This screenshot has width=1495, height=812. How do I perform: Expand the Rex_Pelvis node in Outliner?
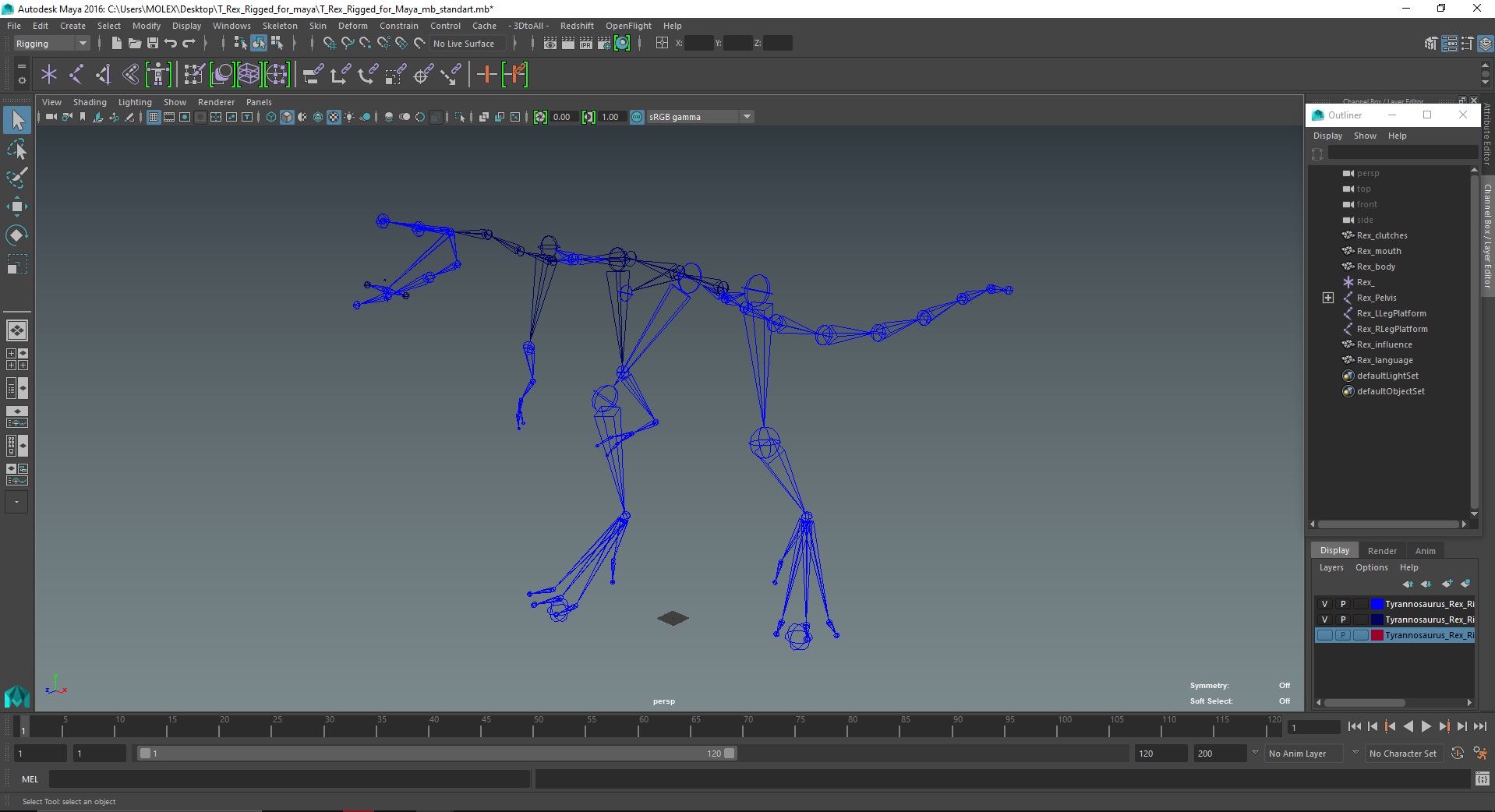coord(1328,298)
